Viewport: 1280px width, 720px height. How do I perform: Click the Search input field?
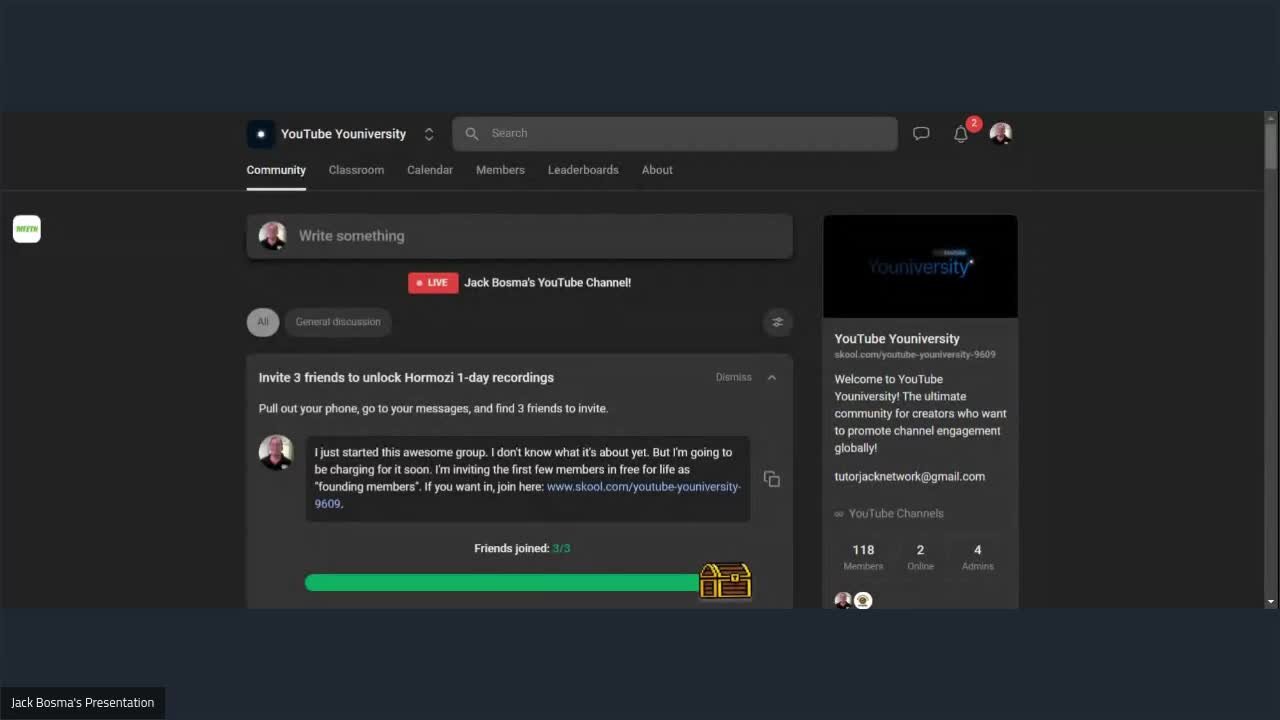pos(675,133)
